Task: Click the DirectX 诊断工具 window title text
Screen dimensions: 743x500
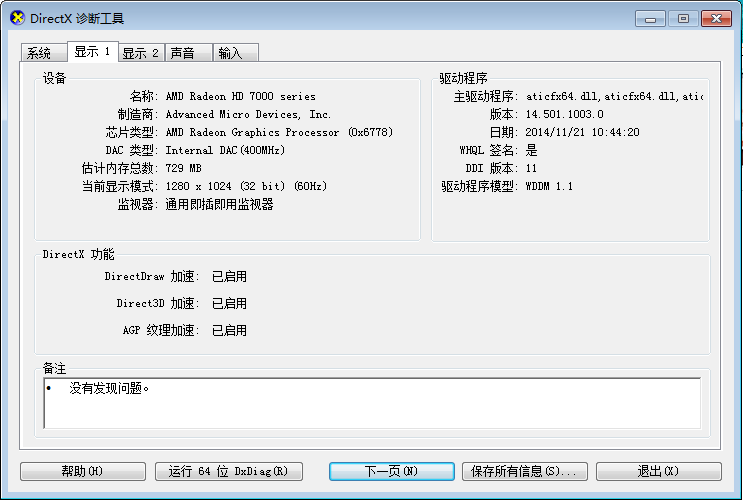Action: click(77, 18)
